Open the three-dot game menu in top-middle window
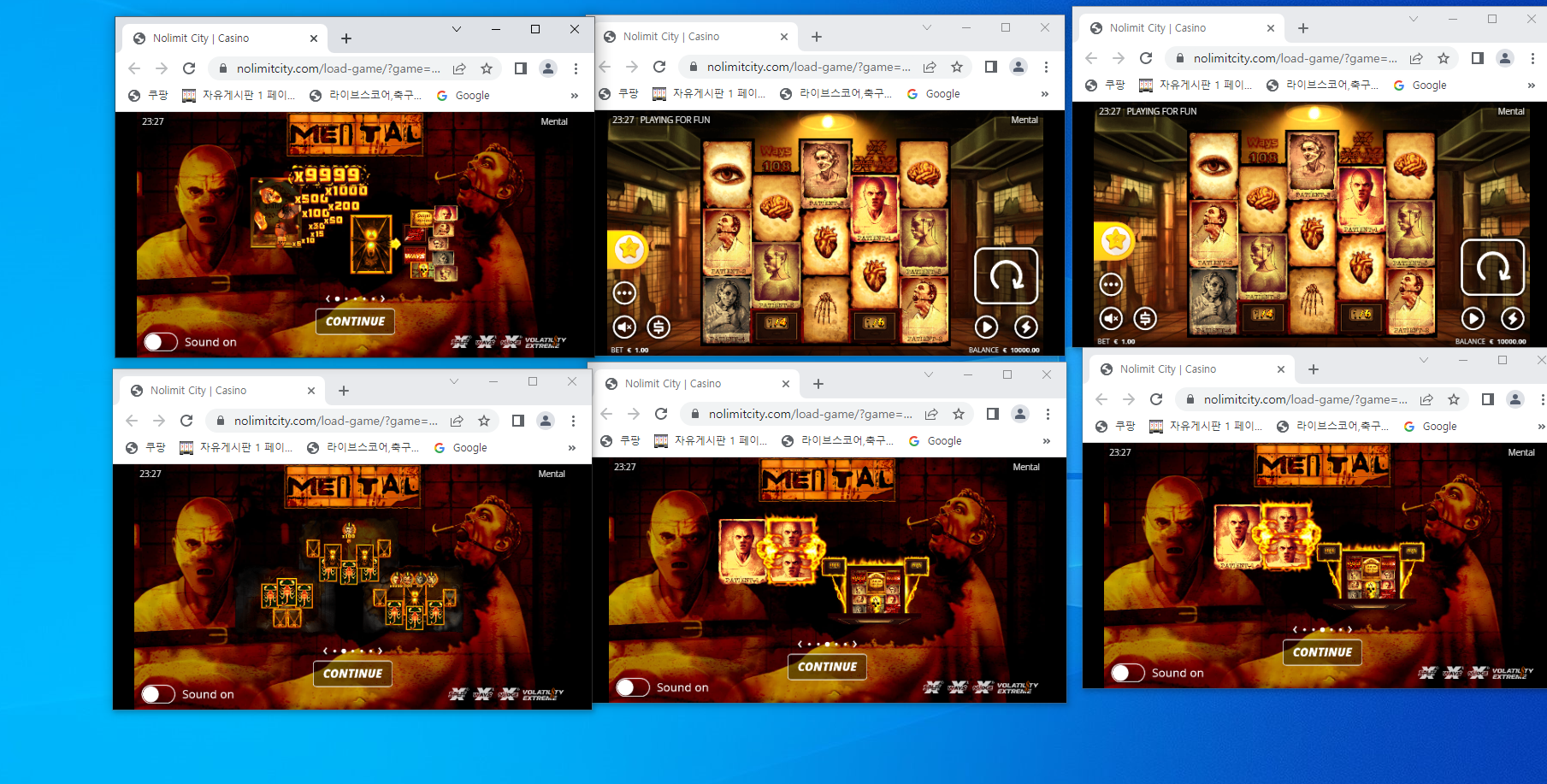This screenshot has width=1547, height=784. coord(625,293)
